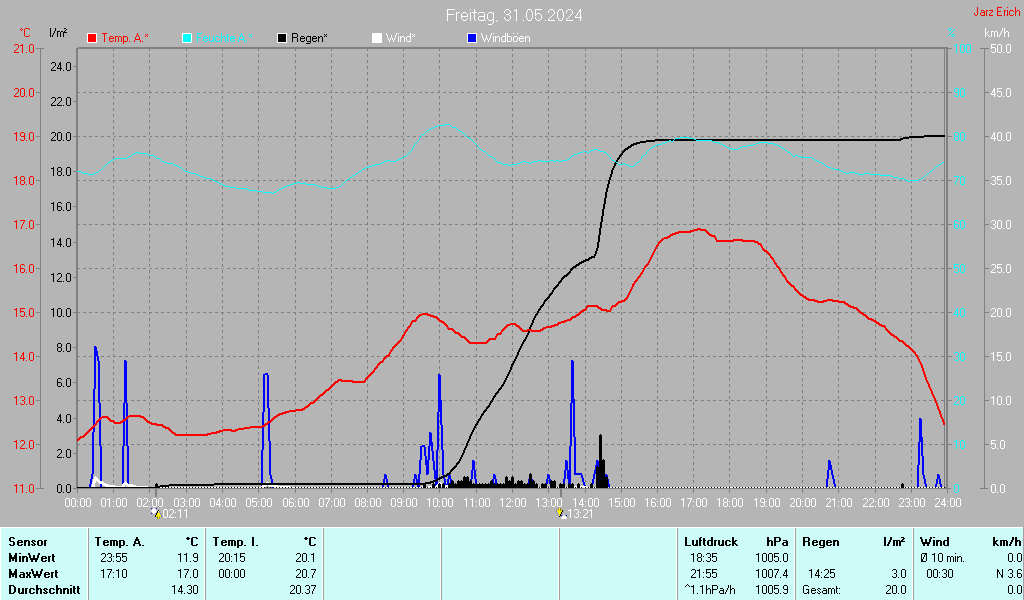The width and height of the screenshot is (1024, 600).
Task: Click the '02:11' moon event time label
Action: pyautogui.click(x=176, y=514)
